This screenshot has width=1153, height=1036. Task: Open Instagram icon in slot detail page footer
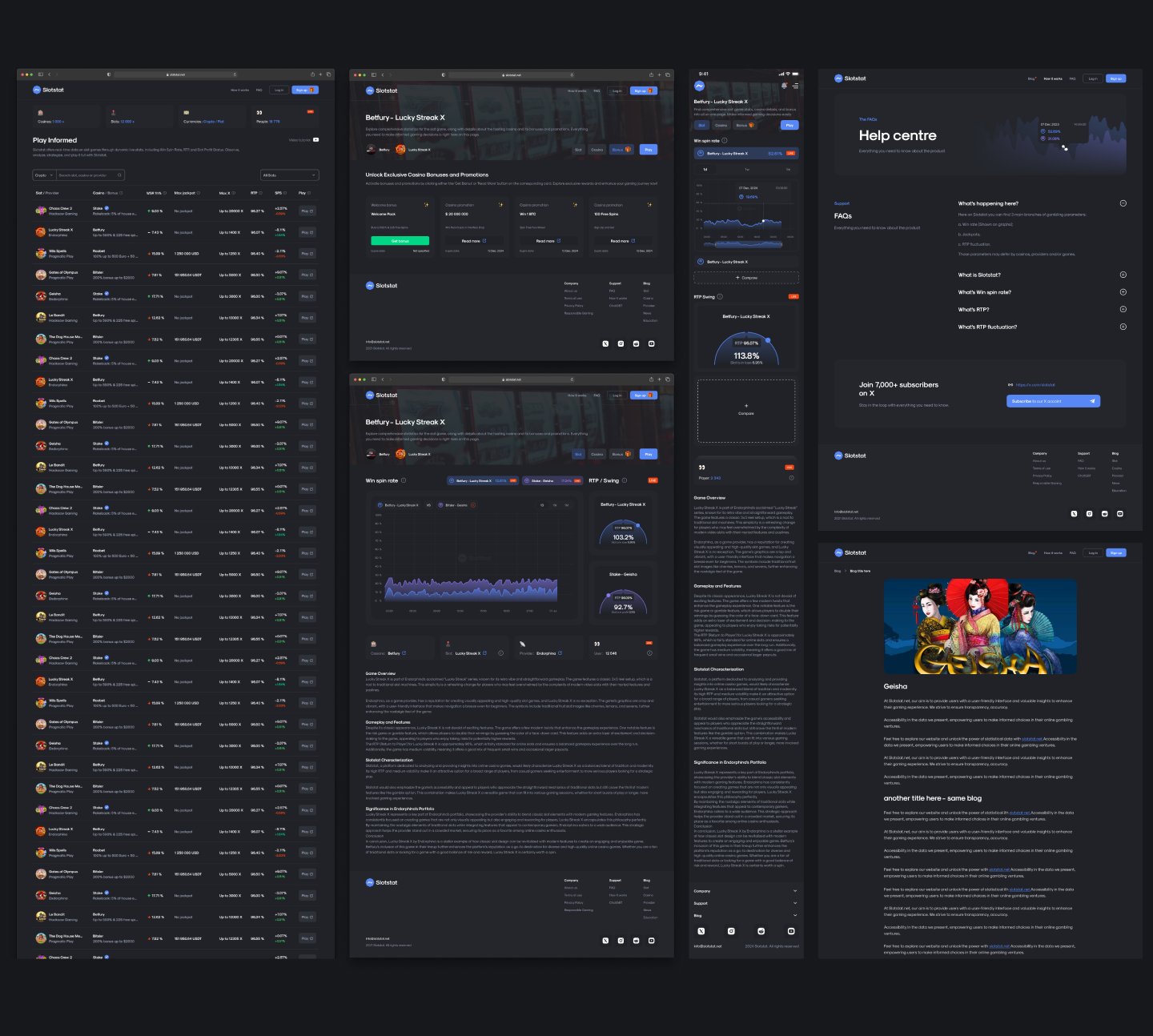[x=621, y=940]
